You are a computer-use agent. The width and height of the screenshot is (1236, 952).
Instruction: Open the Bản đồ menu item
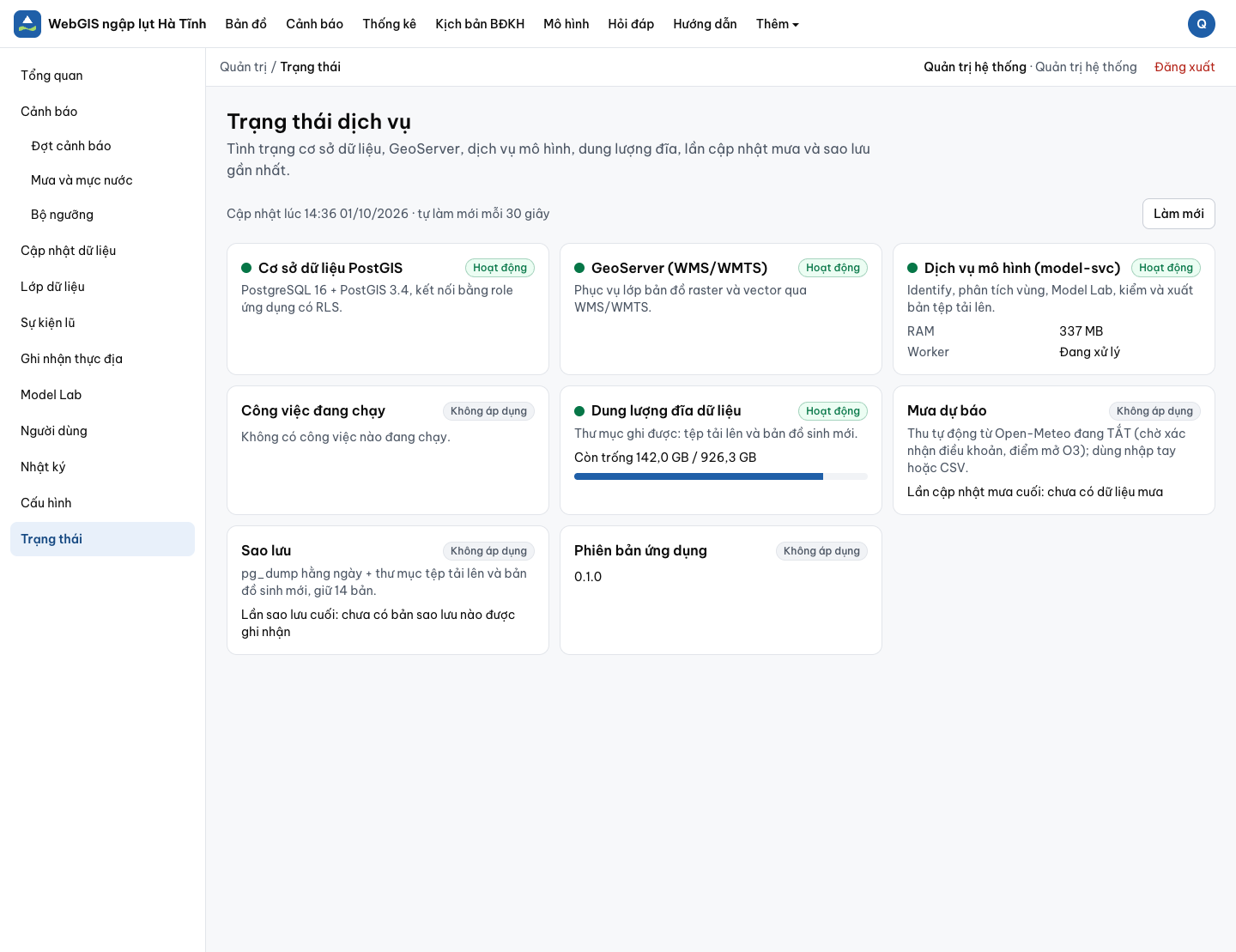coord(246,24)
